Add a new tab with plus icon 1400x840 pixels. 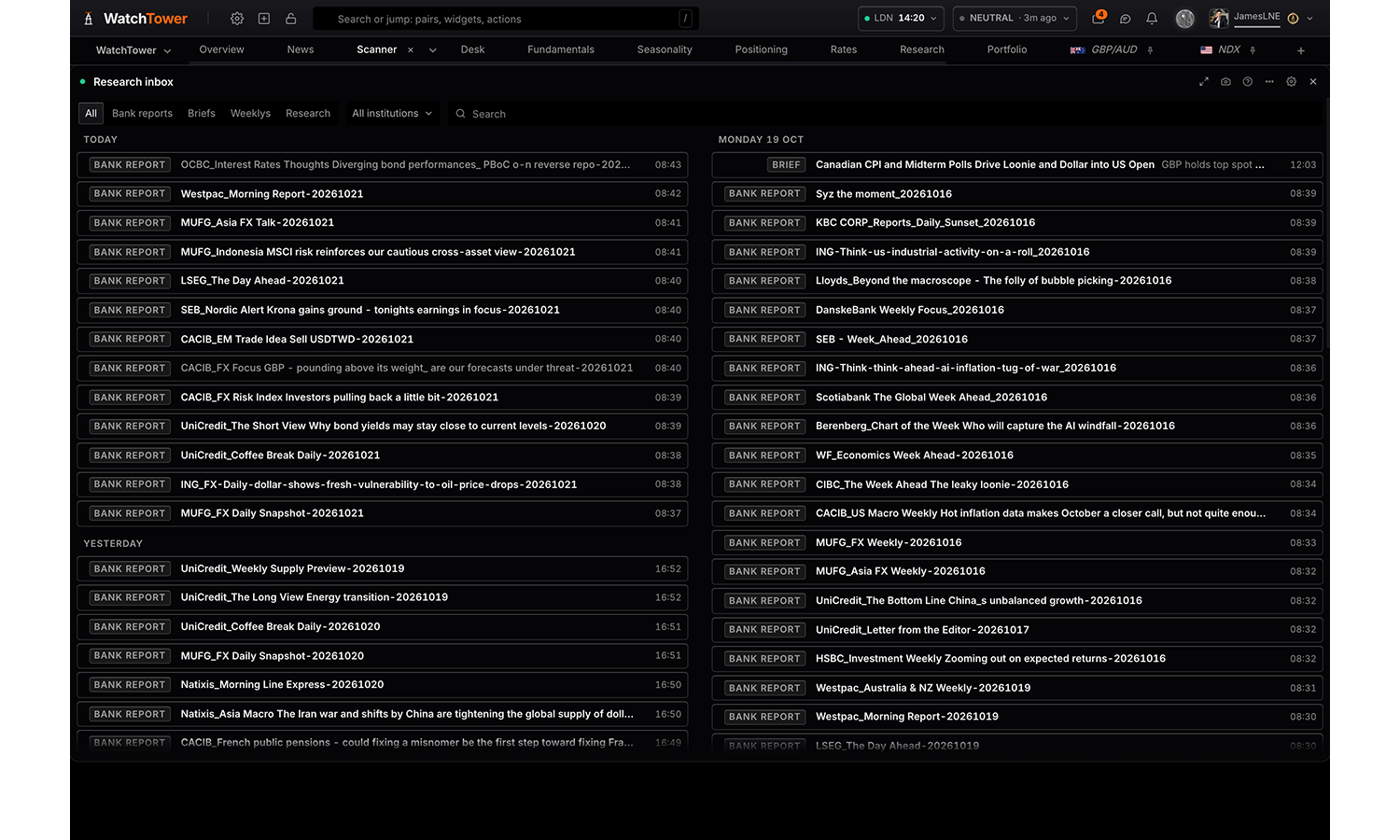1301,50
